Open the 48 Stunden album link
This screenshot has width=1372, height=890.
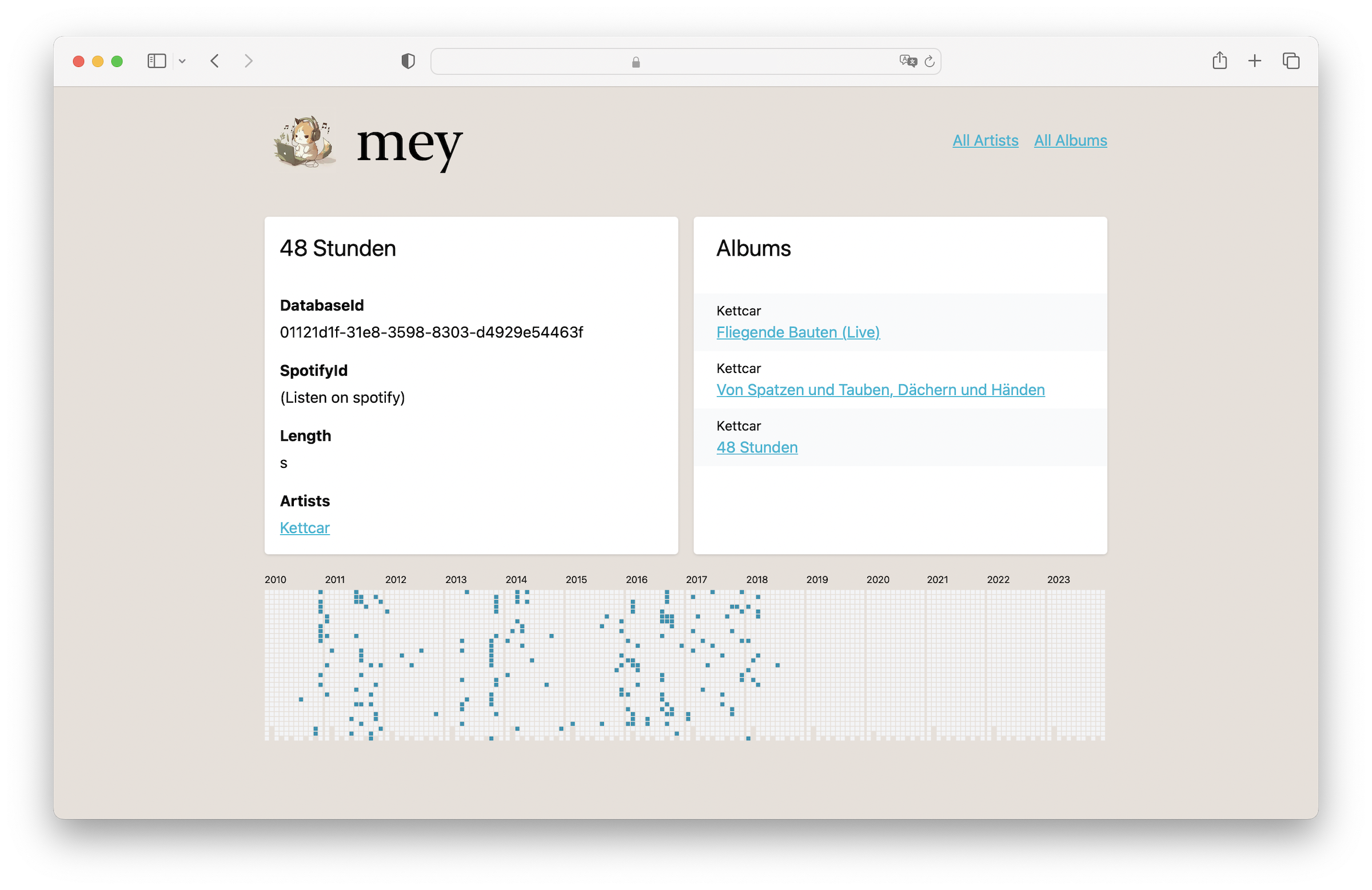(x=757, y=448)
